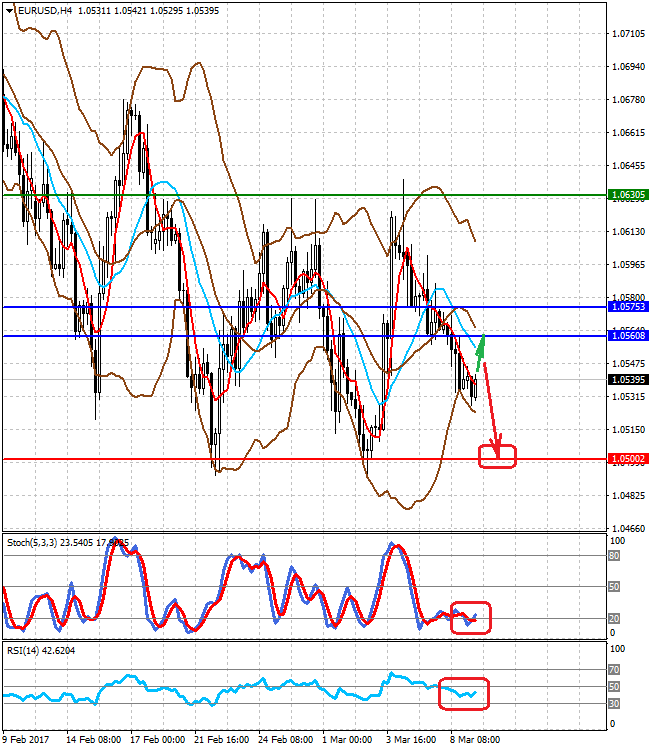
Task: Click the 1.05475 price scale value
Action: point(628,364)
